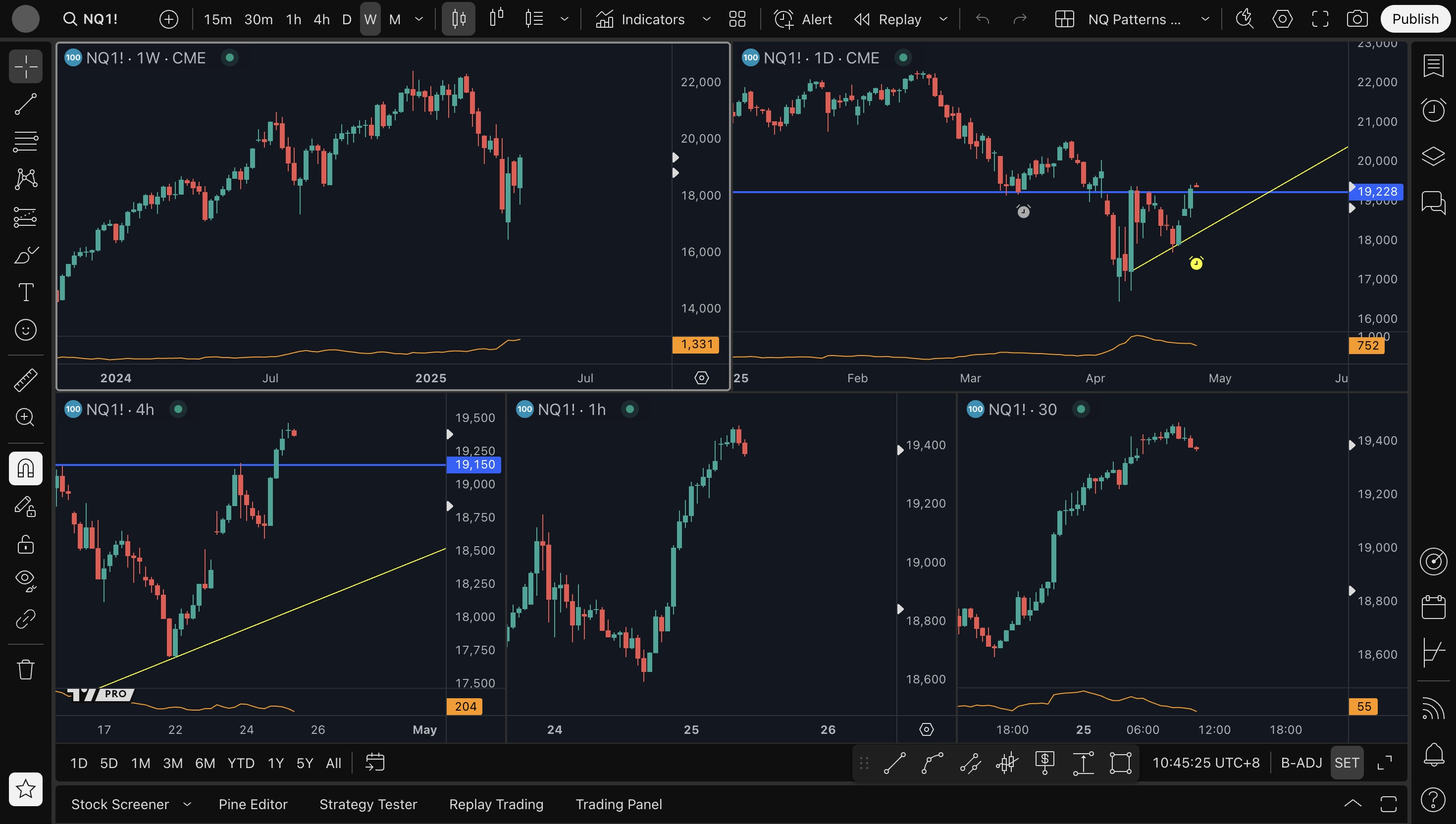
Task: Select the measure ruler tool
Action: [x=25, y=380]
